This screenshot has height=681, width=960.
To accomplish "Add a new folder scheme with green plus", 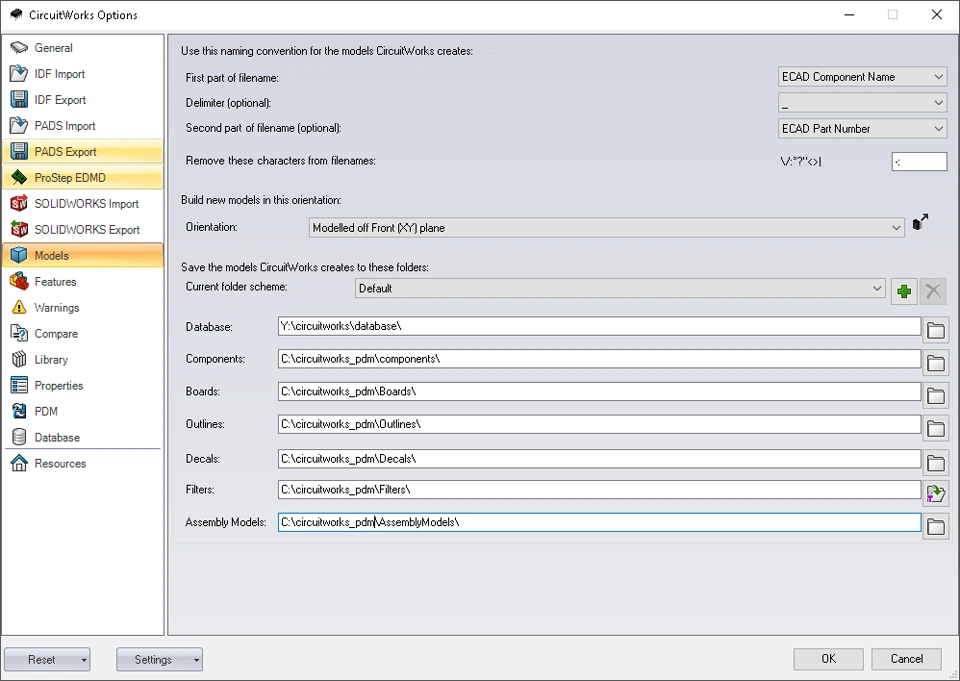I will (x=904, y=290).
